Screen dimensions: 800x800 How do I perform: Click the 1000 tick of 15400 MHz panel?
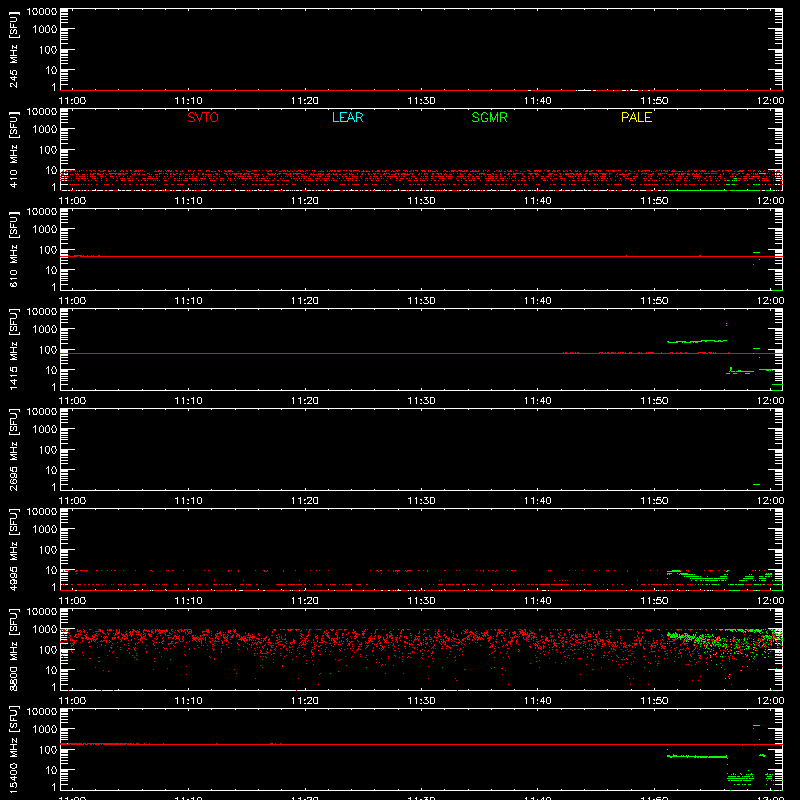45,730
